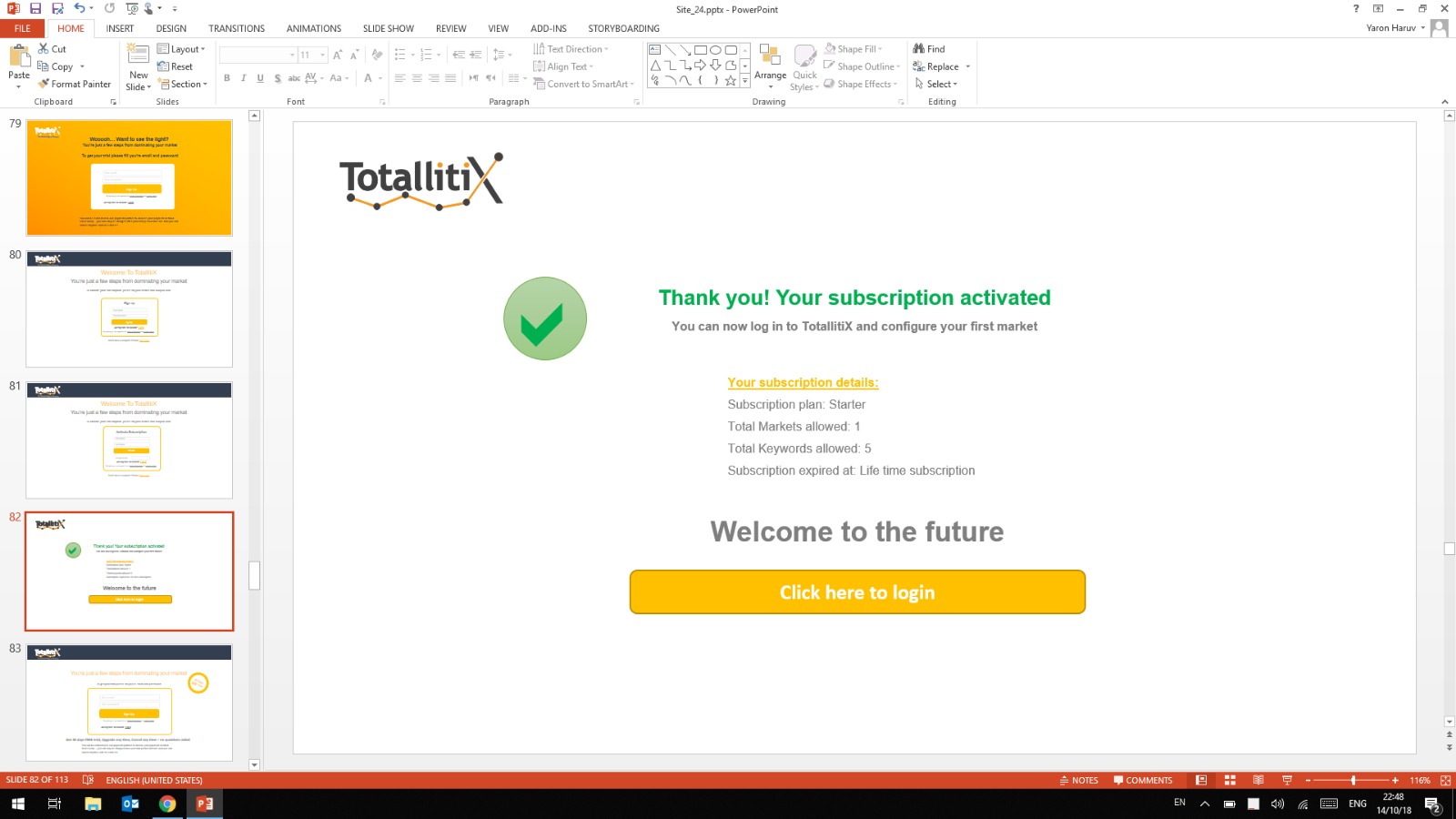
Task: Undo the last action
Action: [79, 9]
